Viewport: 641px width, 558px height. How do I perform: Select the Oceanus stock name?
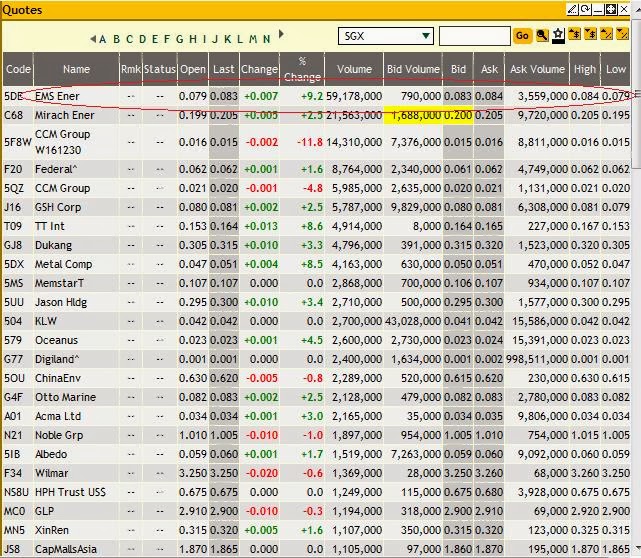56,340
